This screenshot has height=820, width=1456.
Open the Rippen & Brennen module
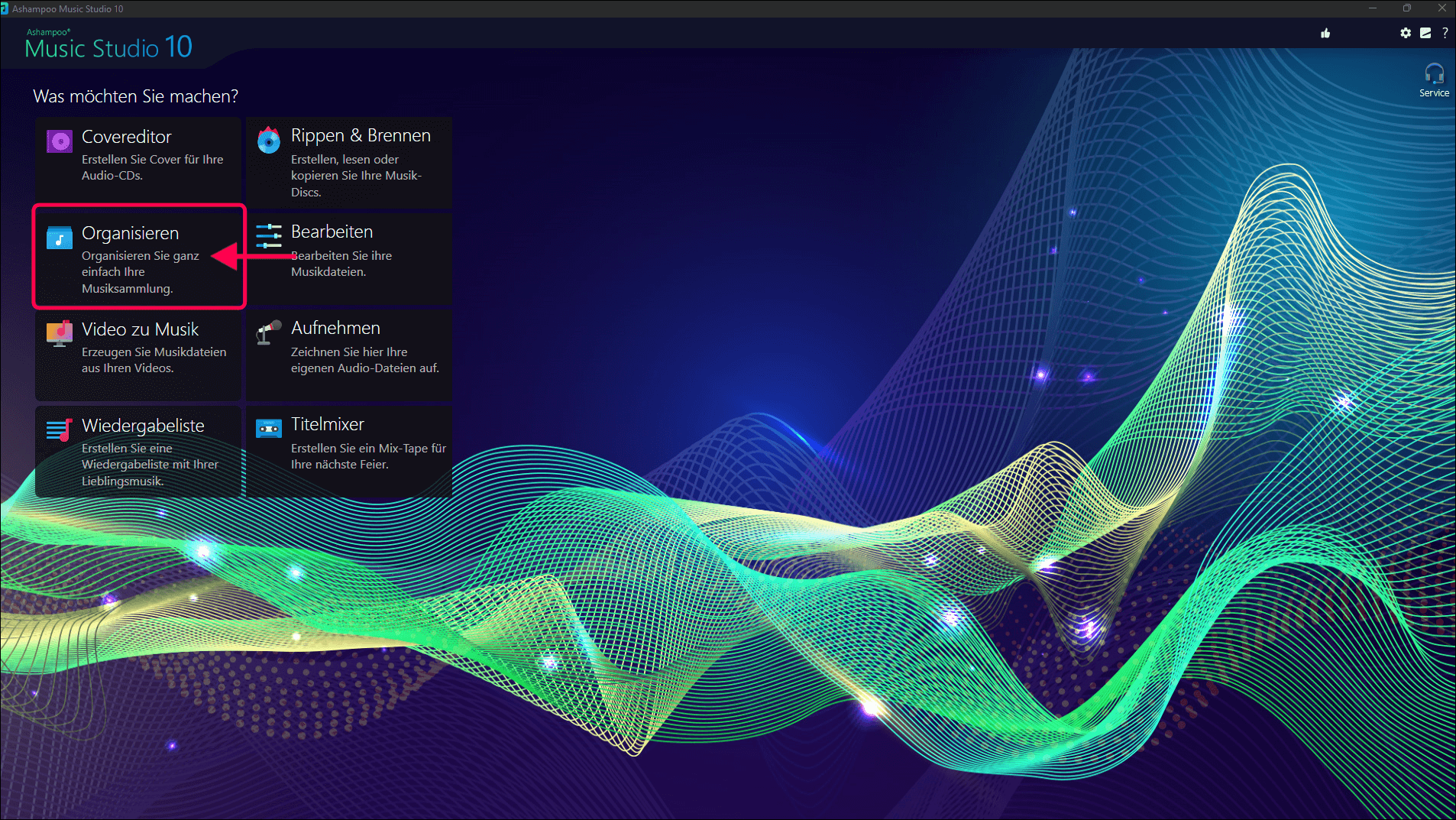(x=349, y=163)
